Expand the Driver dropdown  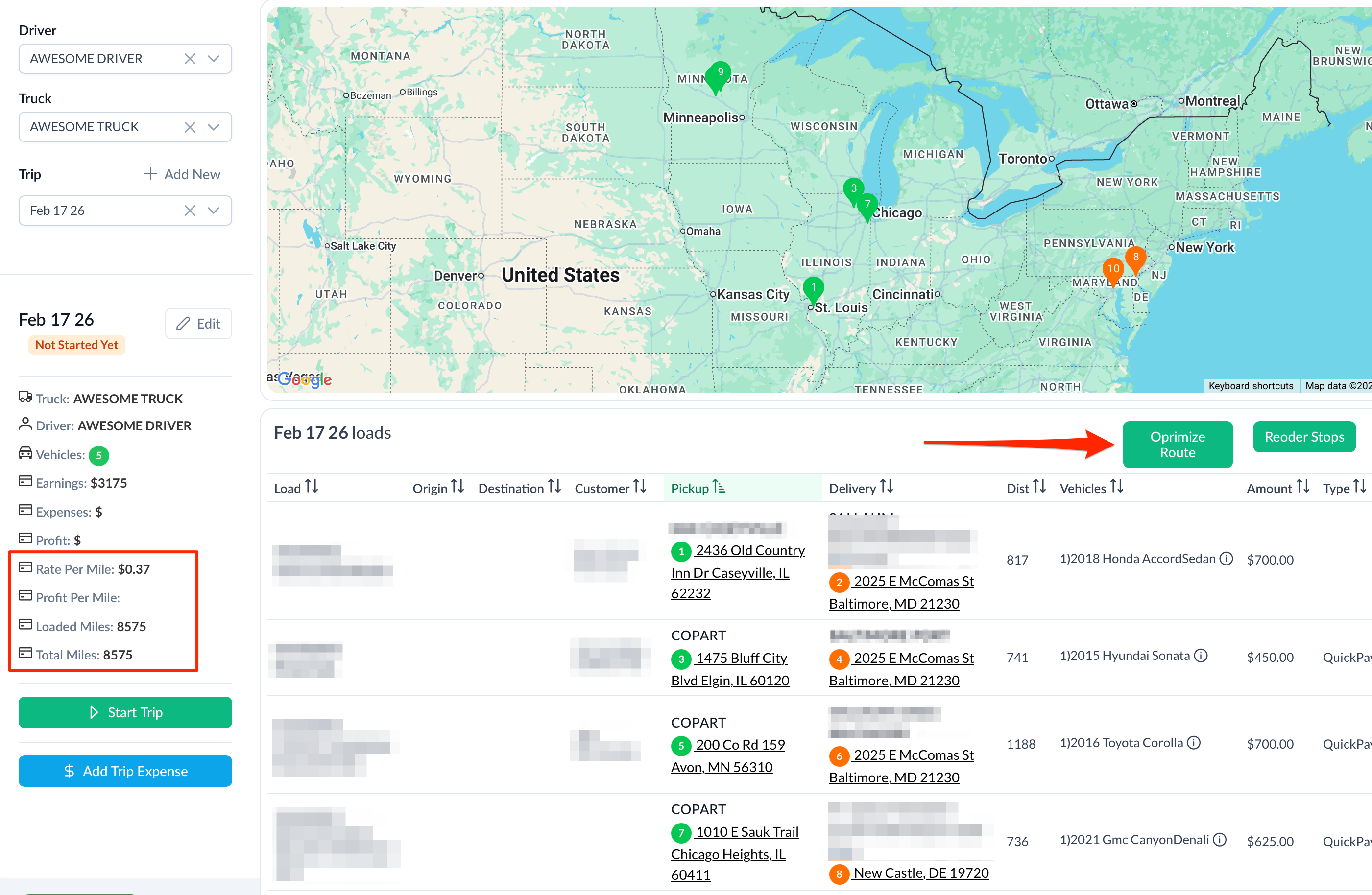point(214,59)
